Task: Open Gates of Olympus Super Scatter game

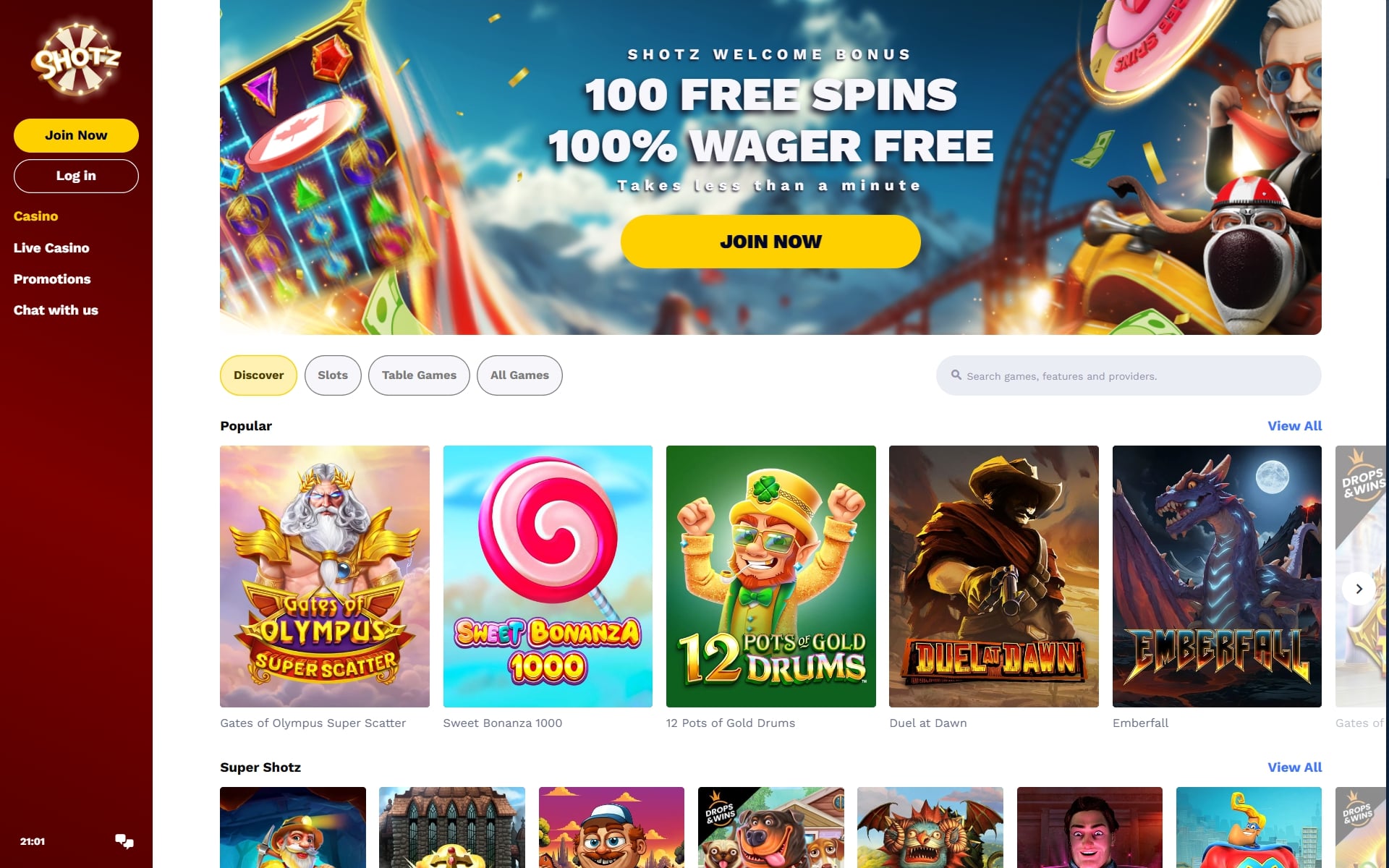Action: (325, 576)
